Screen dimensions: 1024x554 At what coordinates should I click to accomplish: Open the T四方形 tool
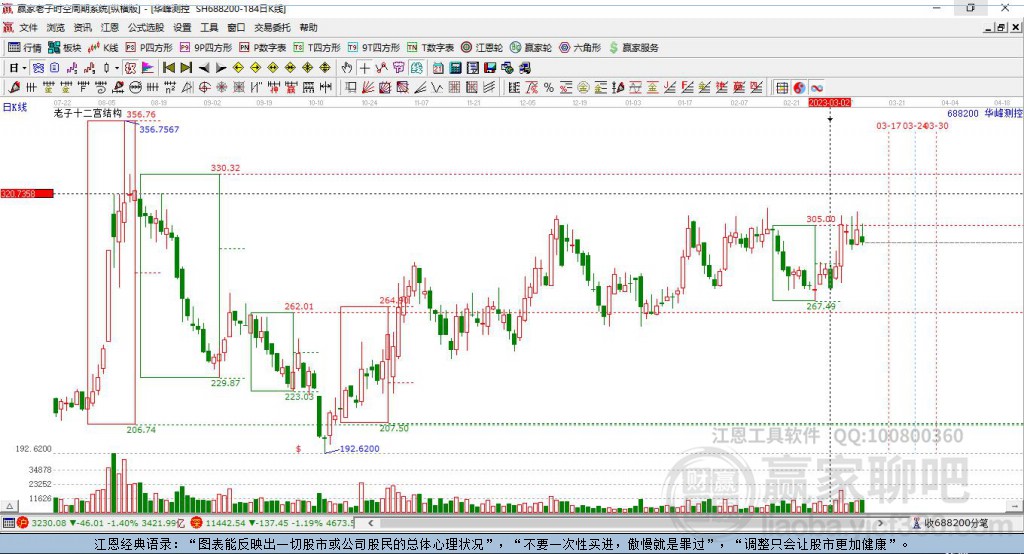pyautogui.click(x=317, y=48)
